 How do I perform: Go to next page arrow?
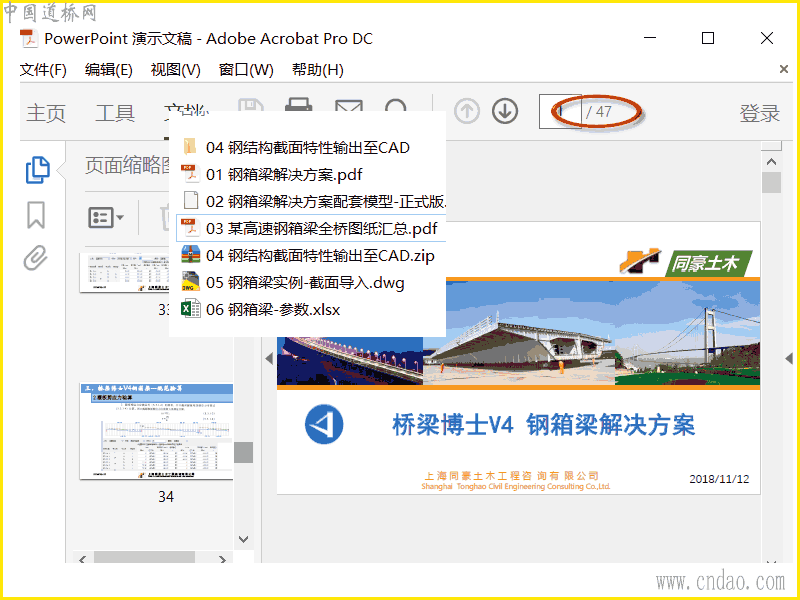pos(505,111)
